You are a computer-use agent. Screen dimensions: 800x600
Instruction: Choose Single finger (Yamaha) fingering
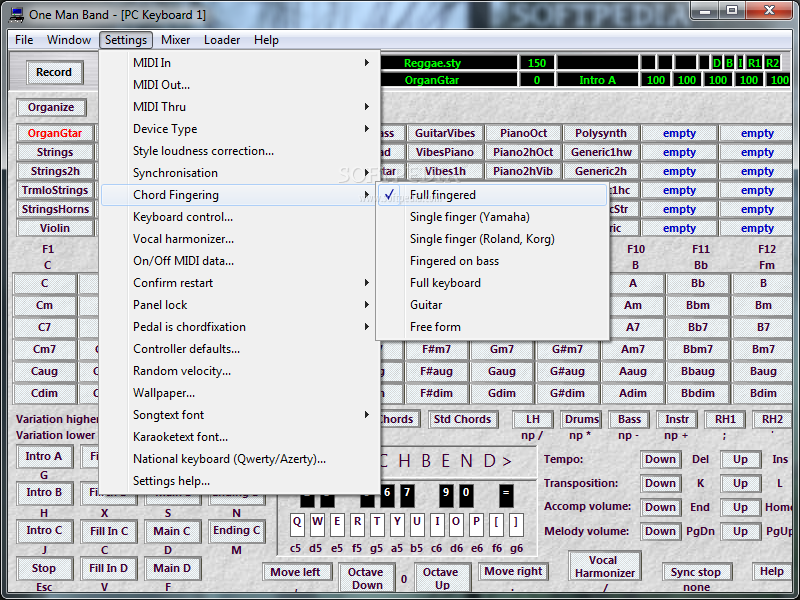point(492,217)
